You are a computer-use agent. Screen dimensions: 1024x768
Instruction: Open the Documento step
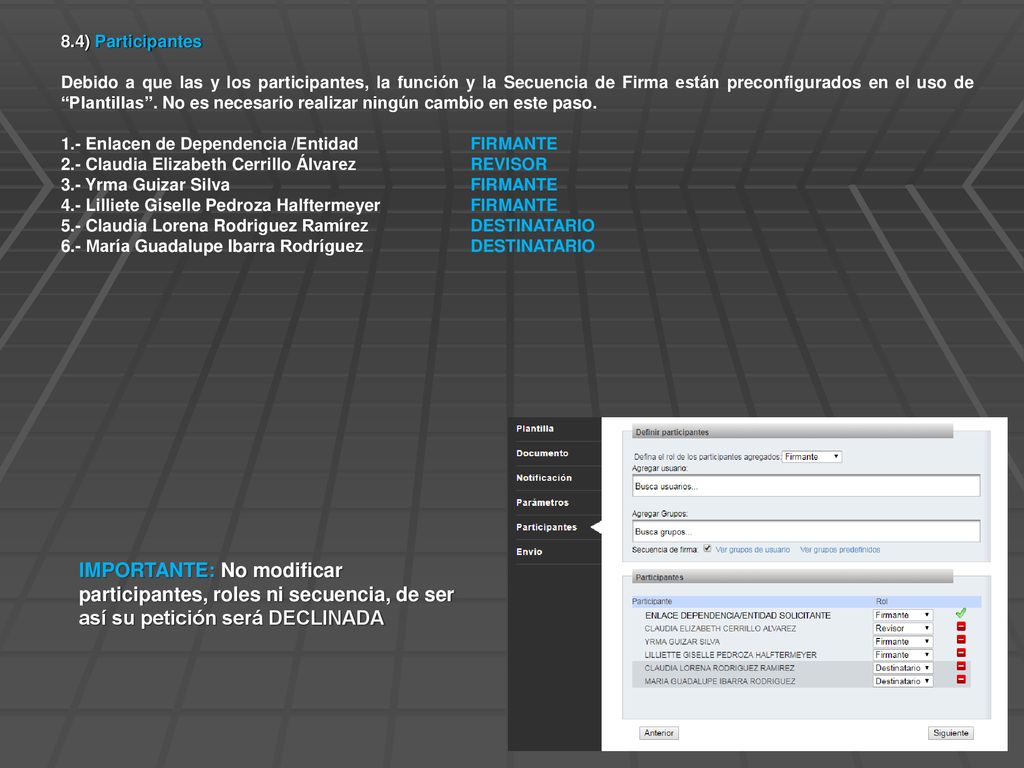click(542, 453)
